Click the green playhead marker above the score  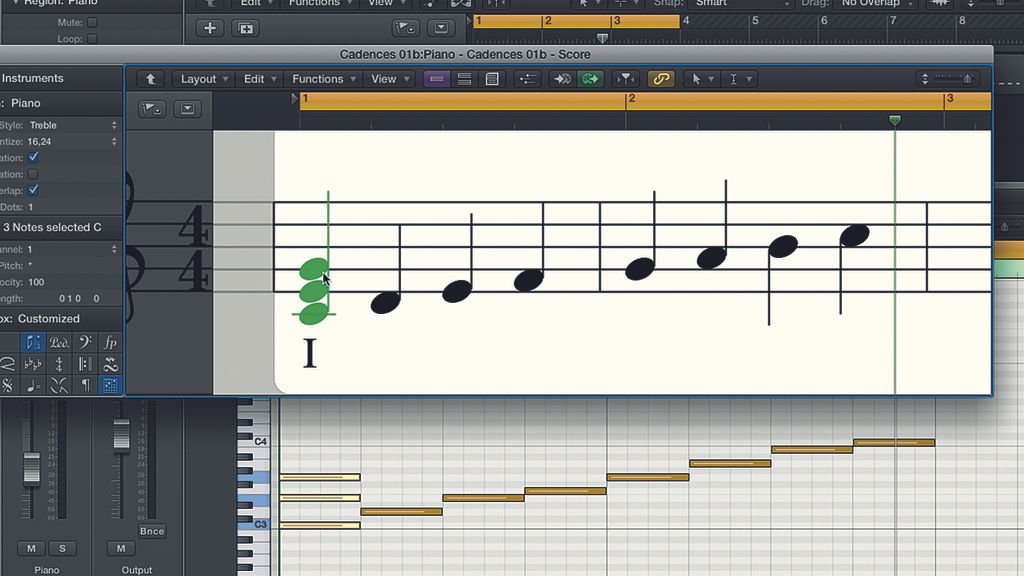point(893,120)
